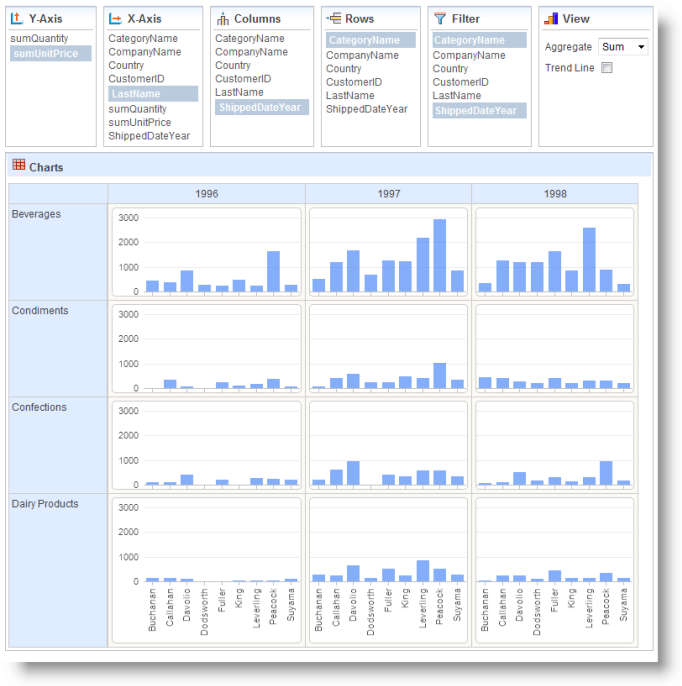
Task: Open the Confections 1998 chart
Action: coord(555,445)
